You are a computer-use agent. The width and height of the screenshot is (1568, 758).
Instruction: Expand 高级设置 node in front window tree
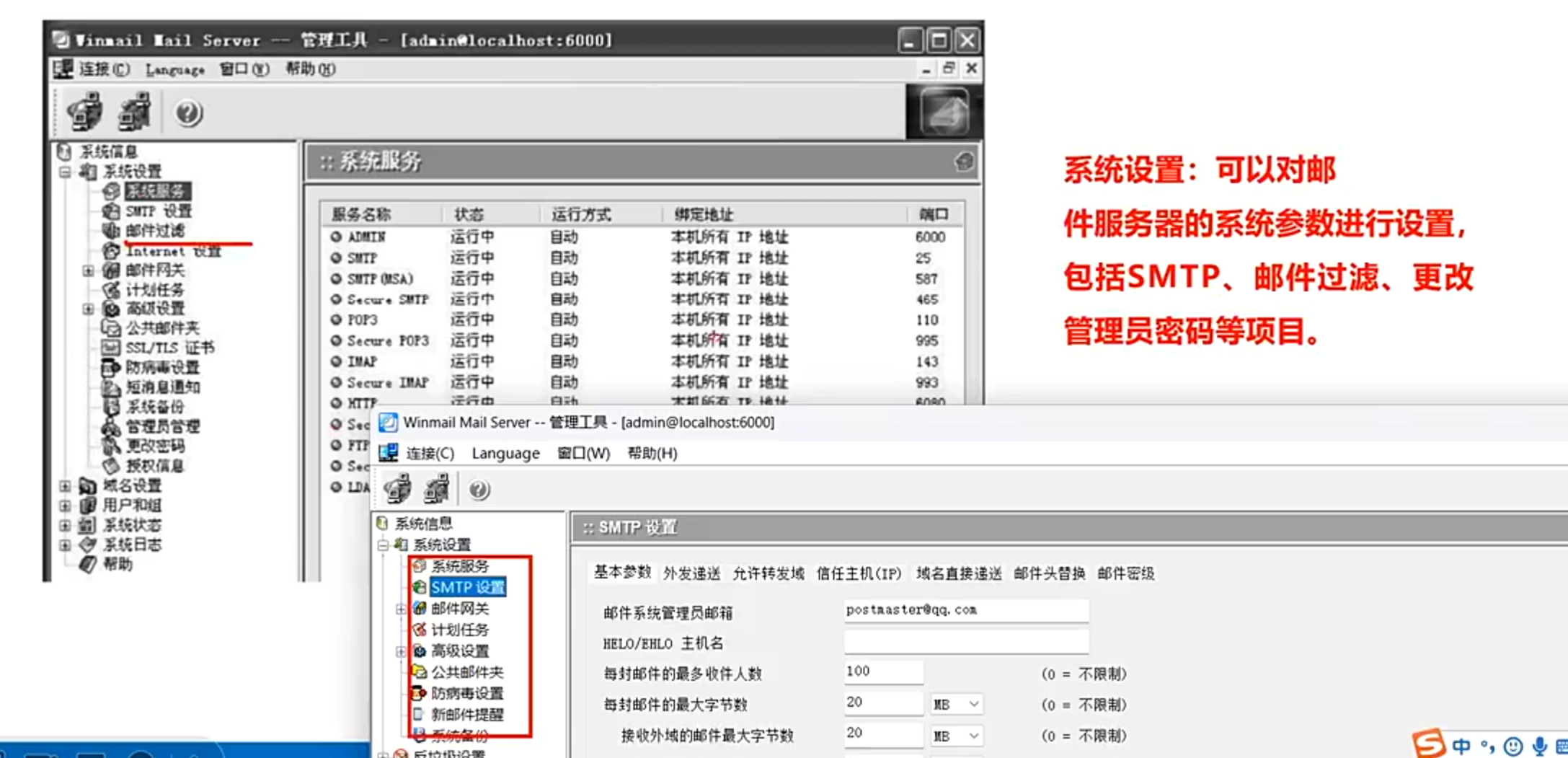pyautogui.click(x=401, y=651)
